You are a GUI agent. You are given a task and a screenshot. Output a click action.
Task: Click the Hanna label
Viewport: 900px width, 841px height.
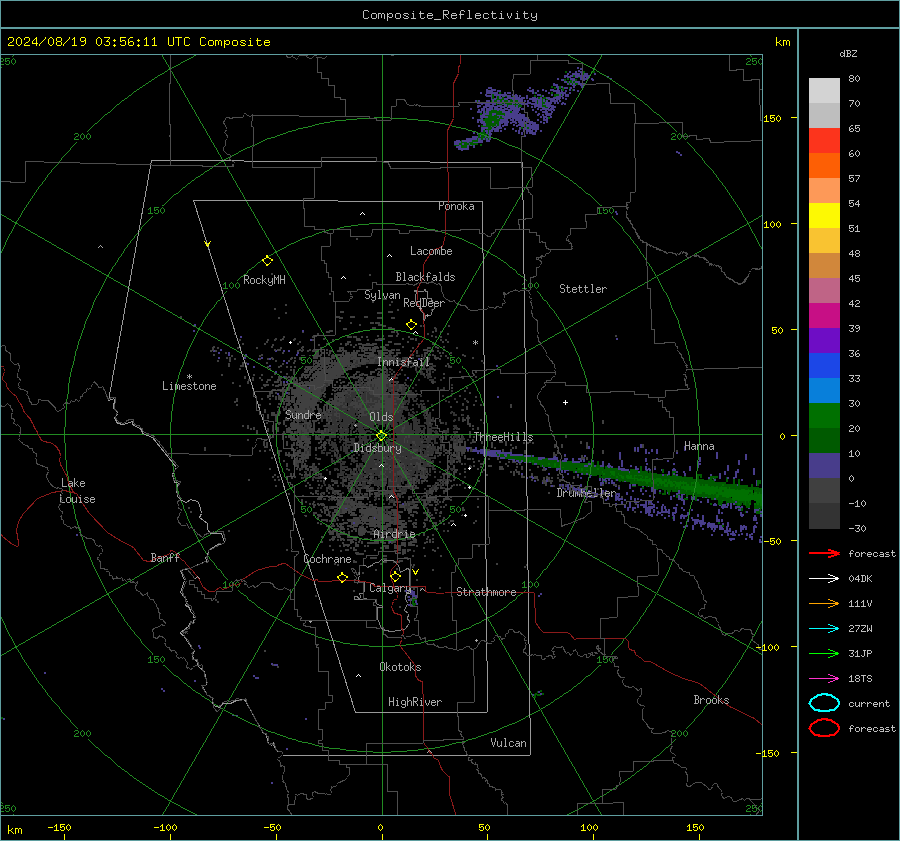699,446
